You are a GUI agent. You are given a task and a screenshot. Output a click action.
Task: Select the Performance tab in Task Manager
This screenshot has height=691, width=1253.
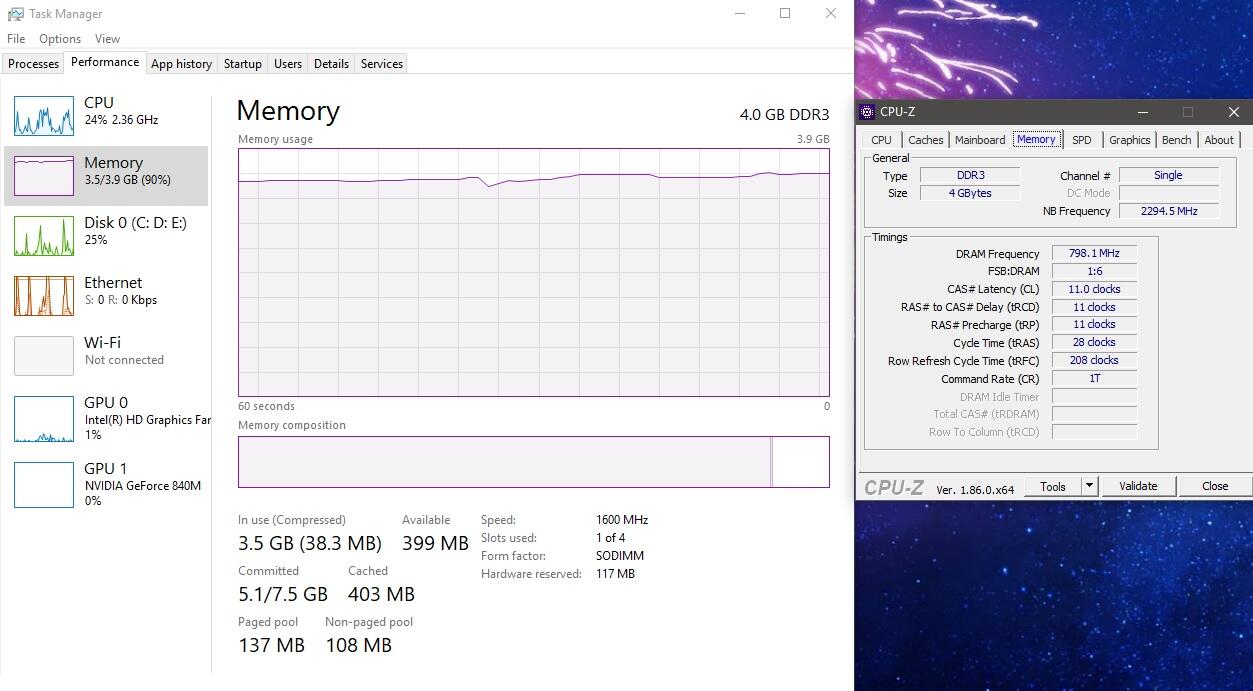105,62
